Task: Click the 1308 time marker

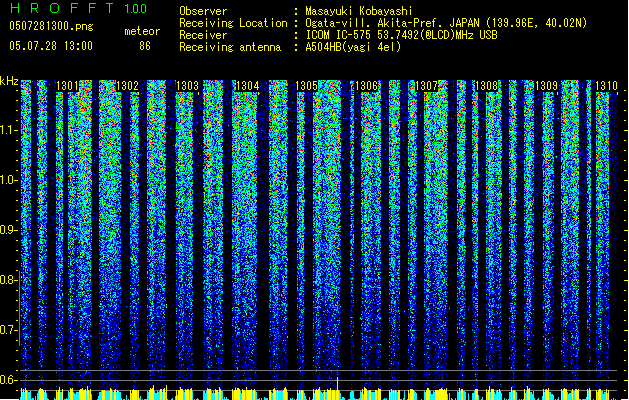Action: coord(486,86)
